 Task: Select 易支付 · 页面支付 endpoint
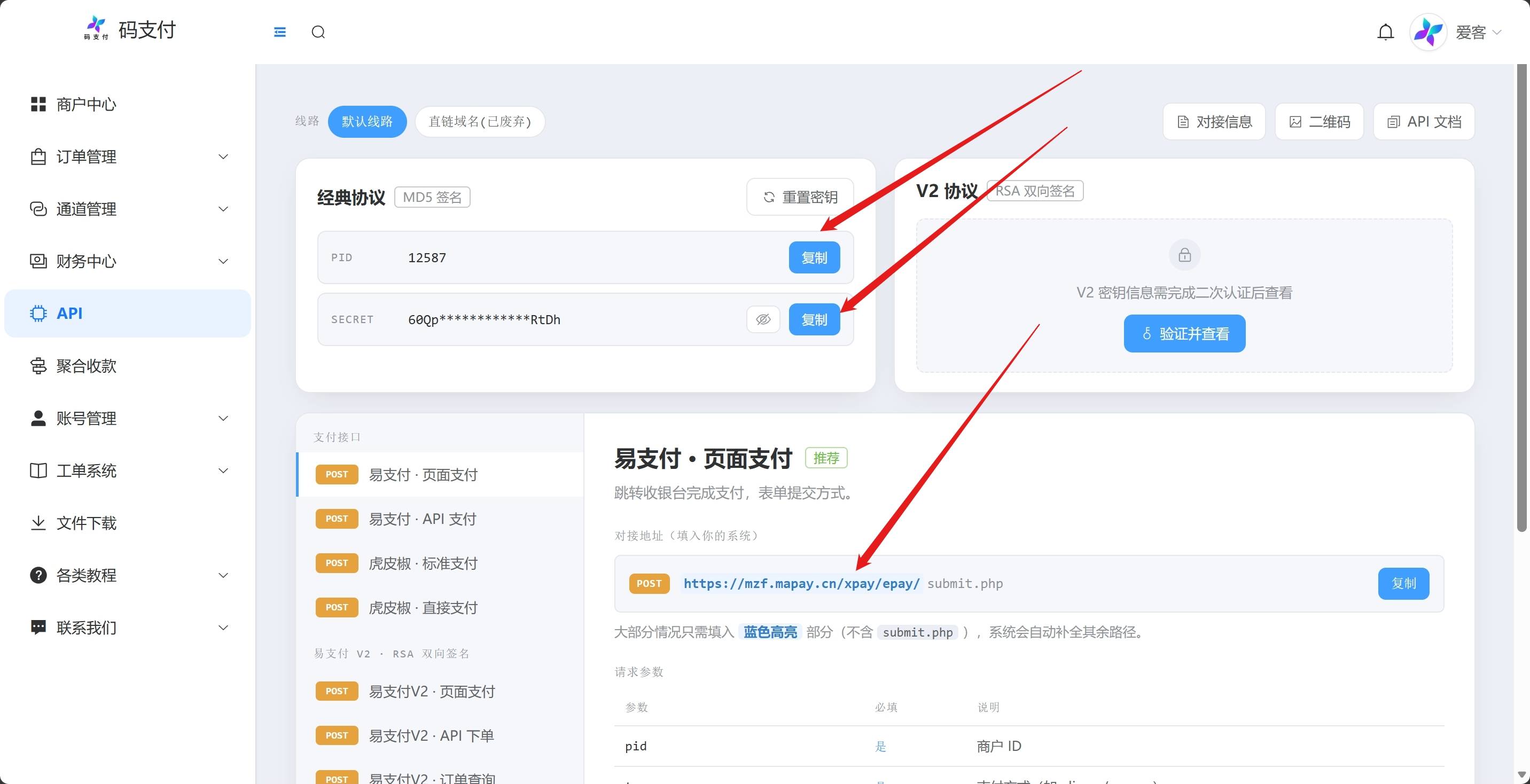coord(440,475)
